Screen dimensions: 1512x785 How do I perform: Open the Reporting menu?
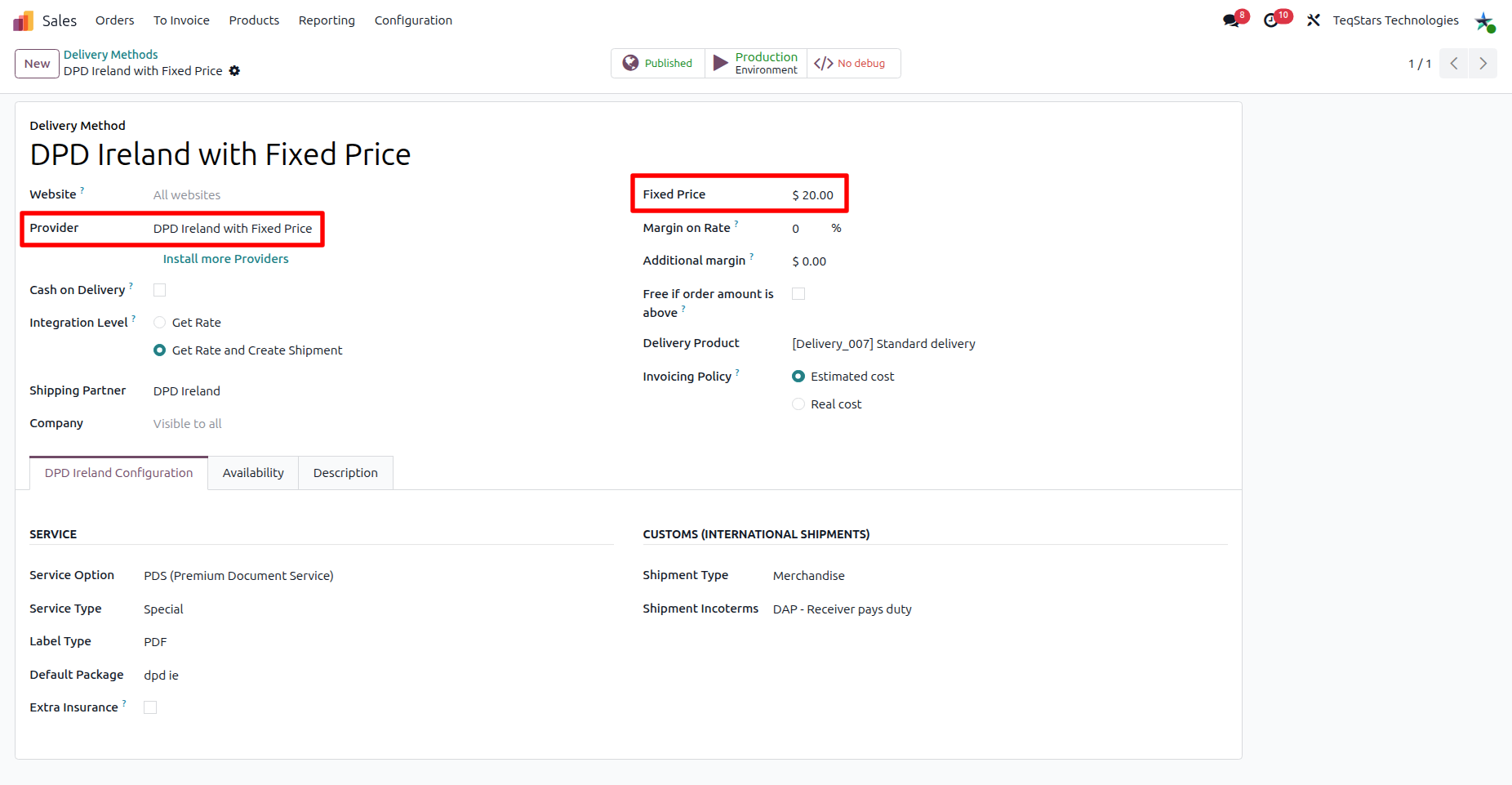tap(327, 20)
